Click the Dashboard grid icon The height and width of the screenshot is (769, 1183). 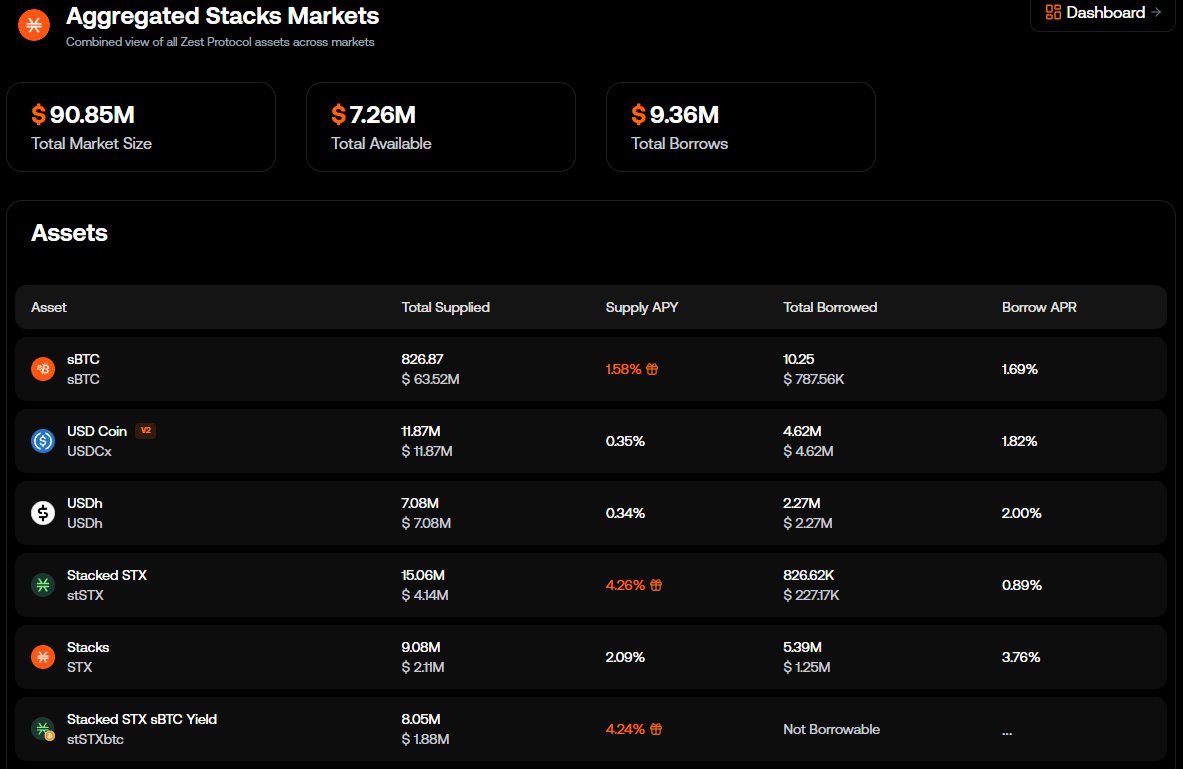point(1053,12)
